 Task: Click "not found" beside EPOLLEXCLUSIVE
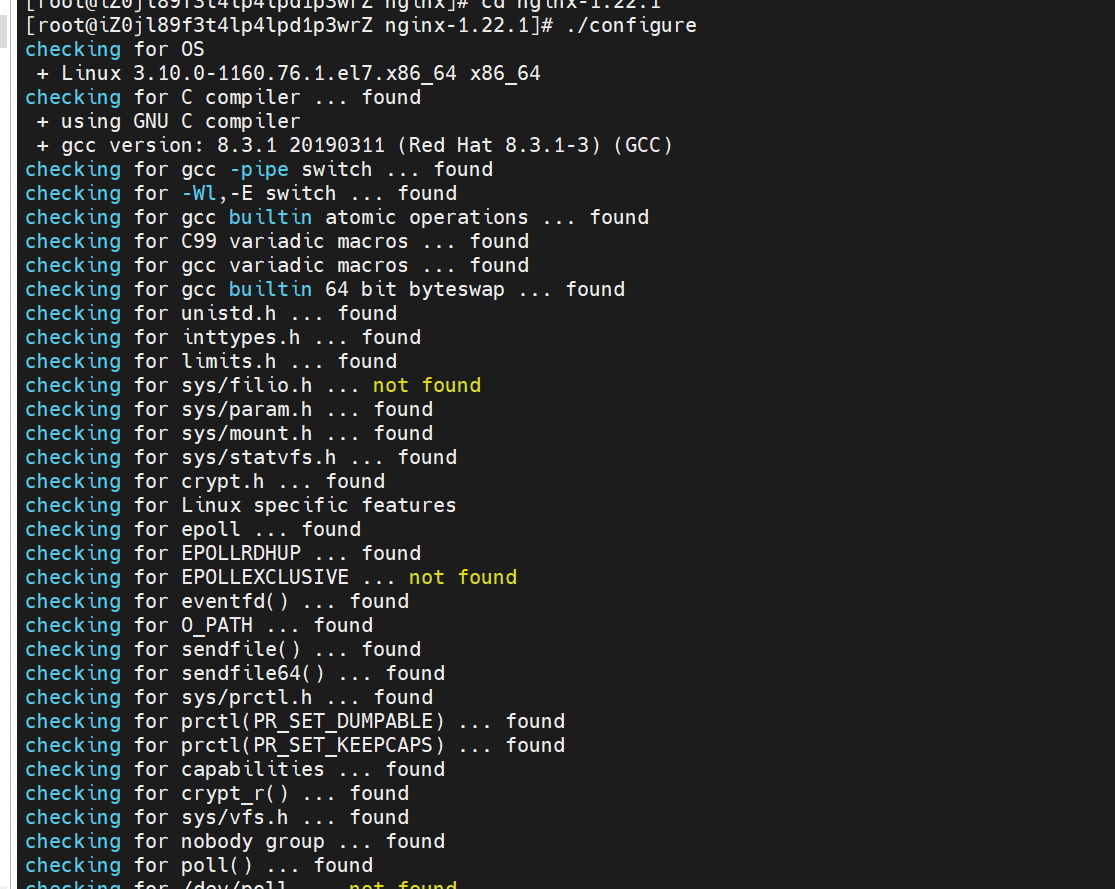coord(463,577)
